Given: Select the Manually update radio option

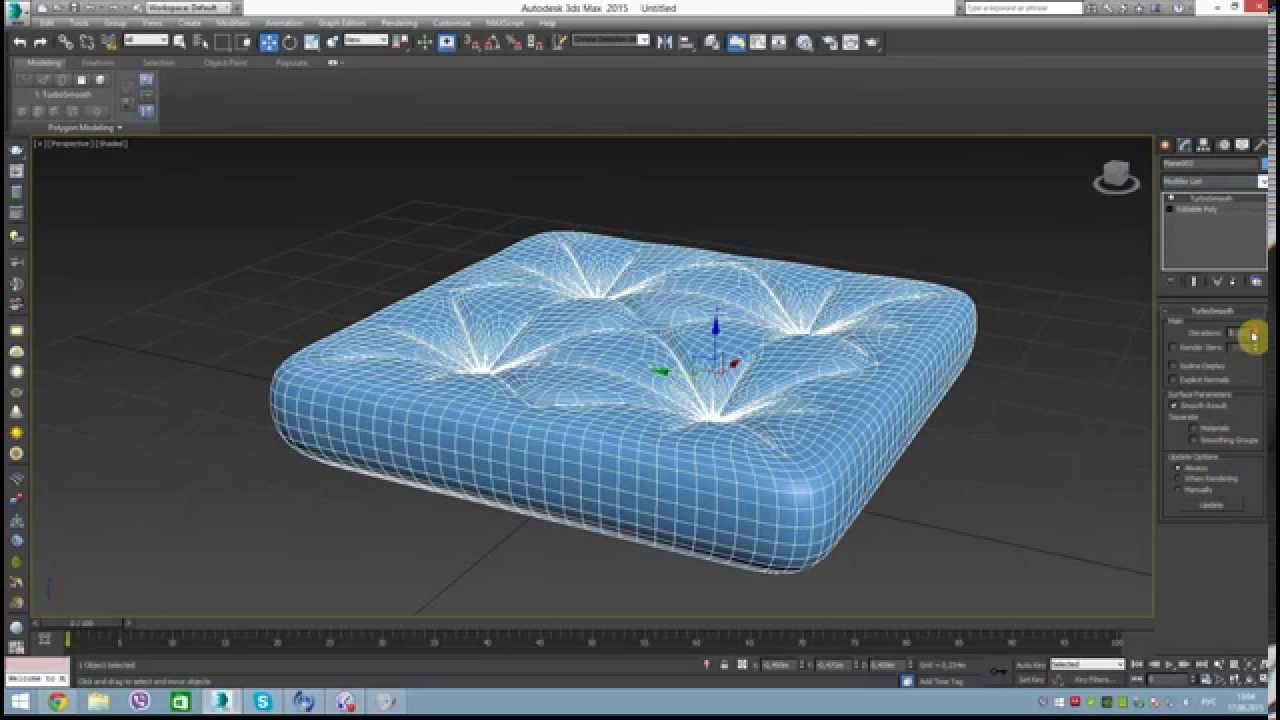Looking at the screenshot, I should (x=1178, y=490).
